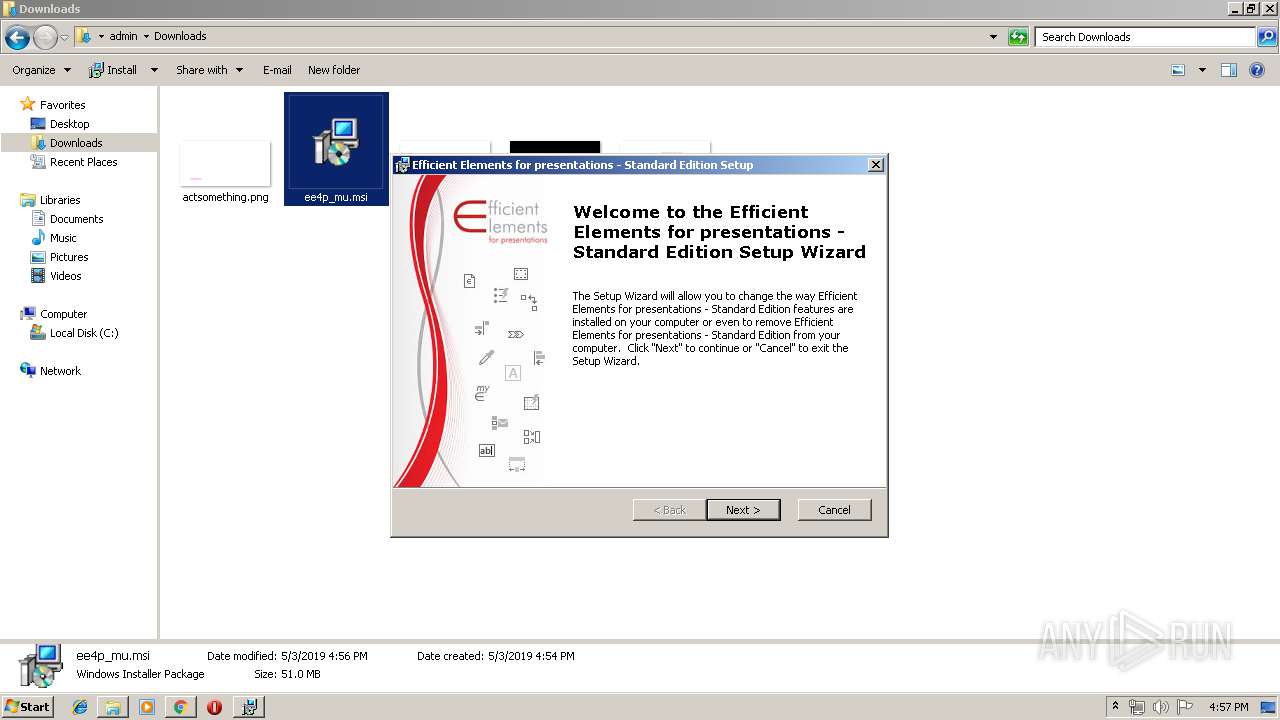This screenshot has height=720, width=1280.
Task: Open Downloads in the navigation pane
Action: [x=76, y=143]
